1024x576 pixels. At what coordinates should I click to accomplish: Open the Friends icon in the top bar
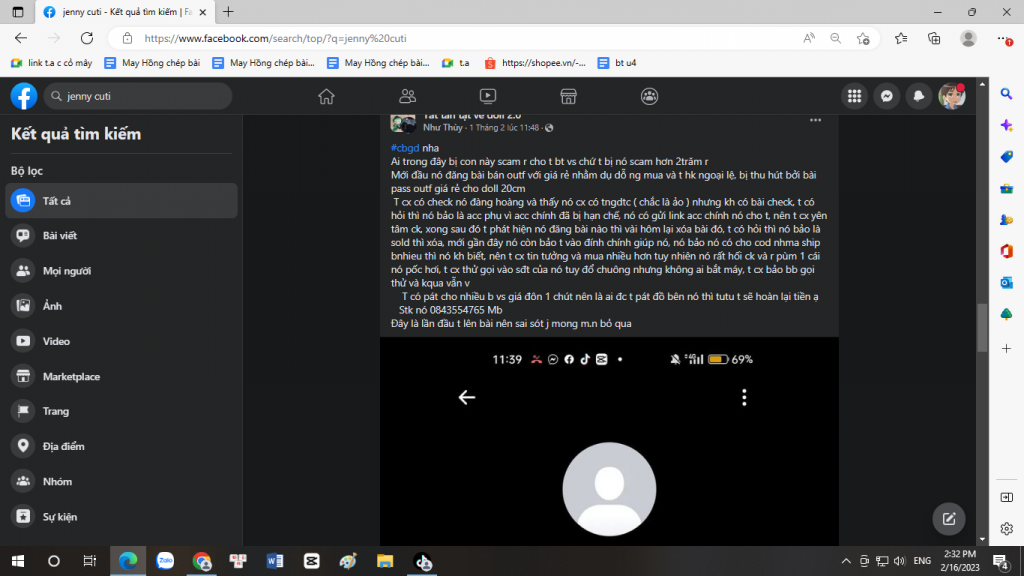[407, 96]
